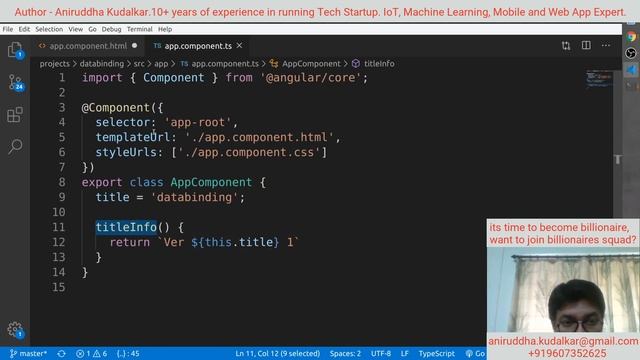Change indentation via Spaces: 2
640x360 pixels.
coord(345,353)
